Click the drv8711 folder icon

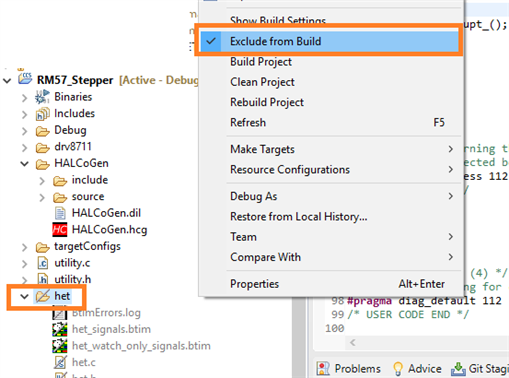click(43, 147)
